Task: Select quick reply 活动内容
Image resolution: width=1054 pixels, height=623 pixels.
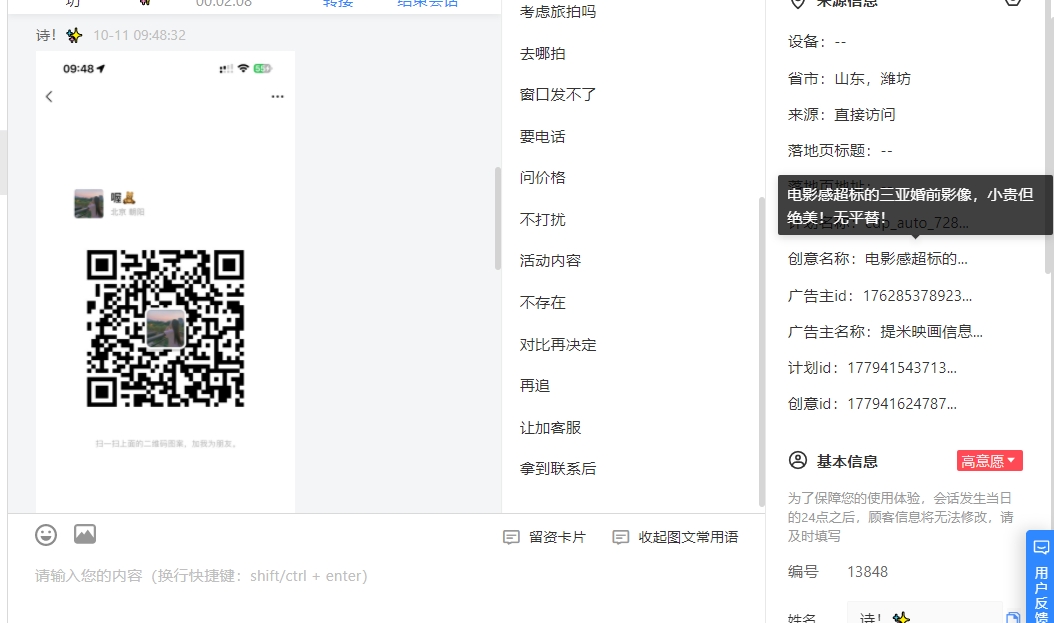Action: tap(550, 261)
